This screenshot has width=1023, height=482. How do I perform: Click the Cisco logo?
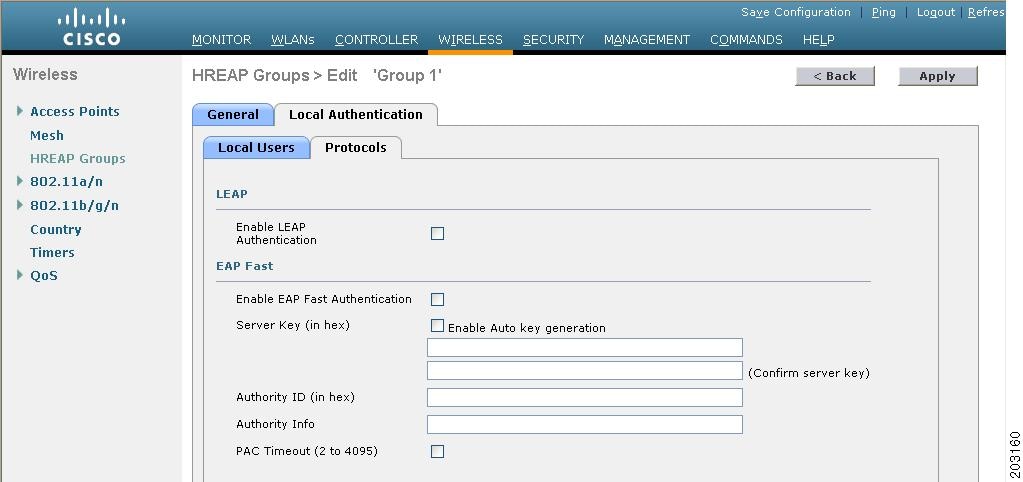[x=91, y=27]
